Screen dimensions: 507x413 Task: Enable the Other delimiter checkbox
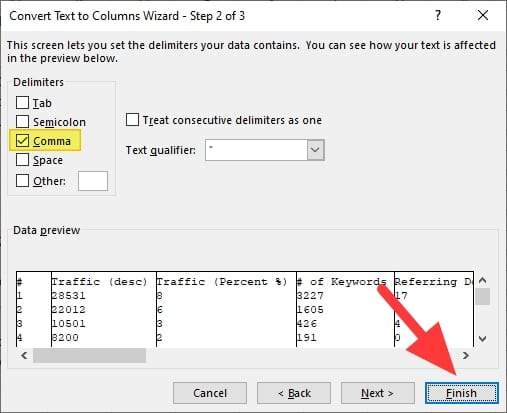coord(22,181)
